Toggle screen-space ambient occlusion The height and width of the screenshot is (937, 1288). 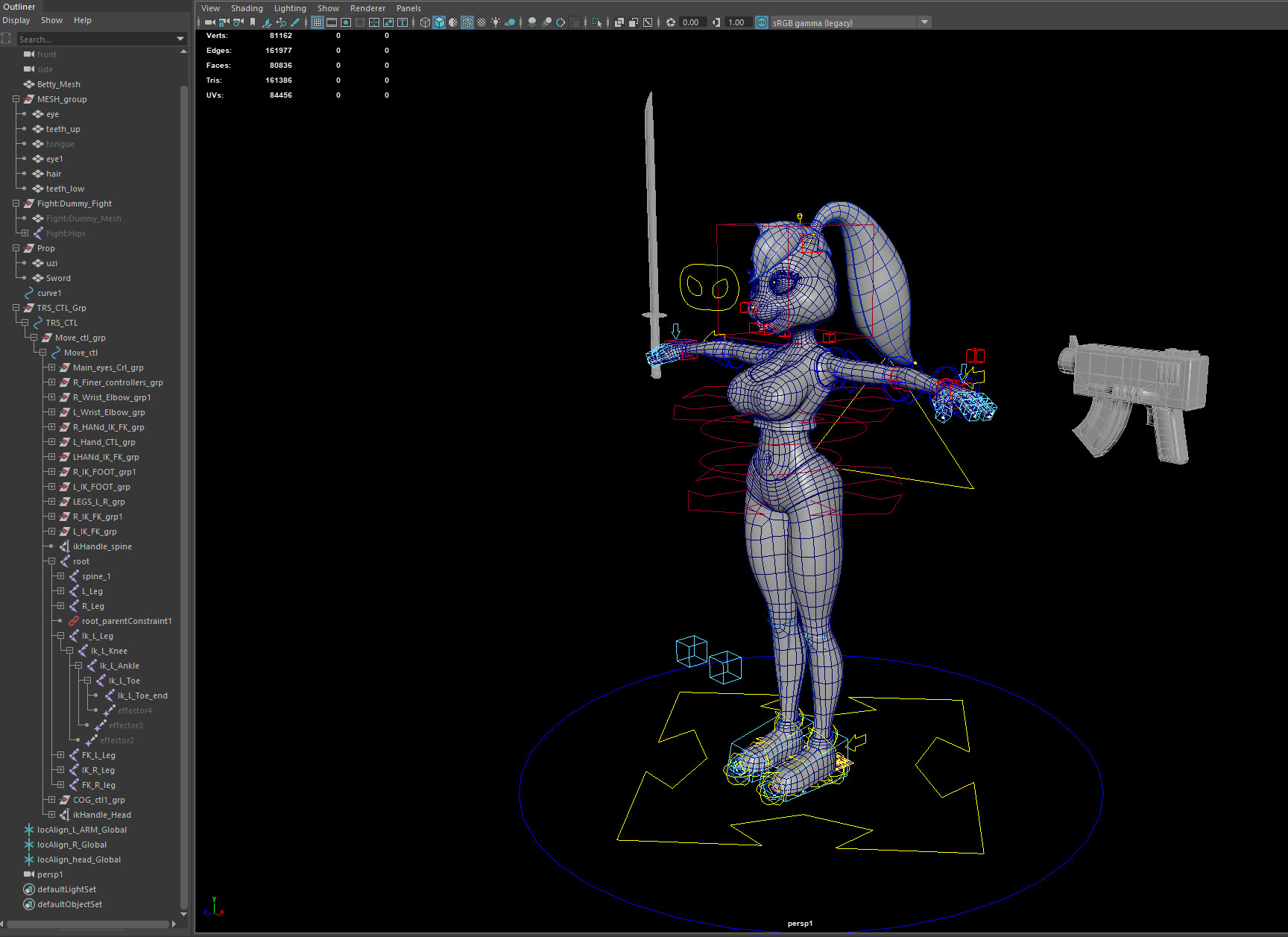(546, 22)
